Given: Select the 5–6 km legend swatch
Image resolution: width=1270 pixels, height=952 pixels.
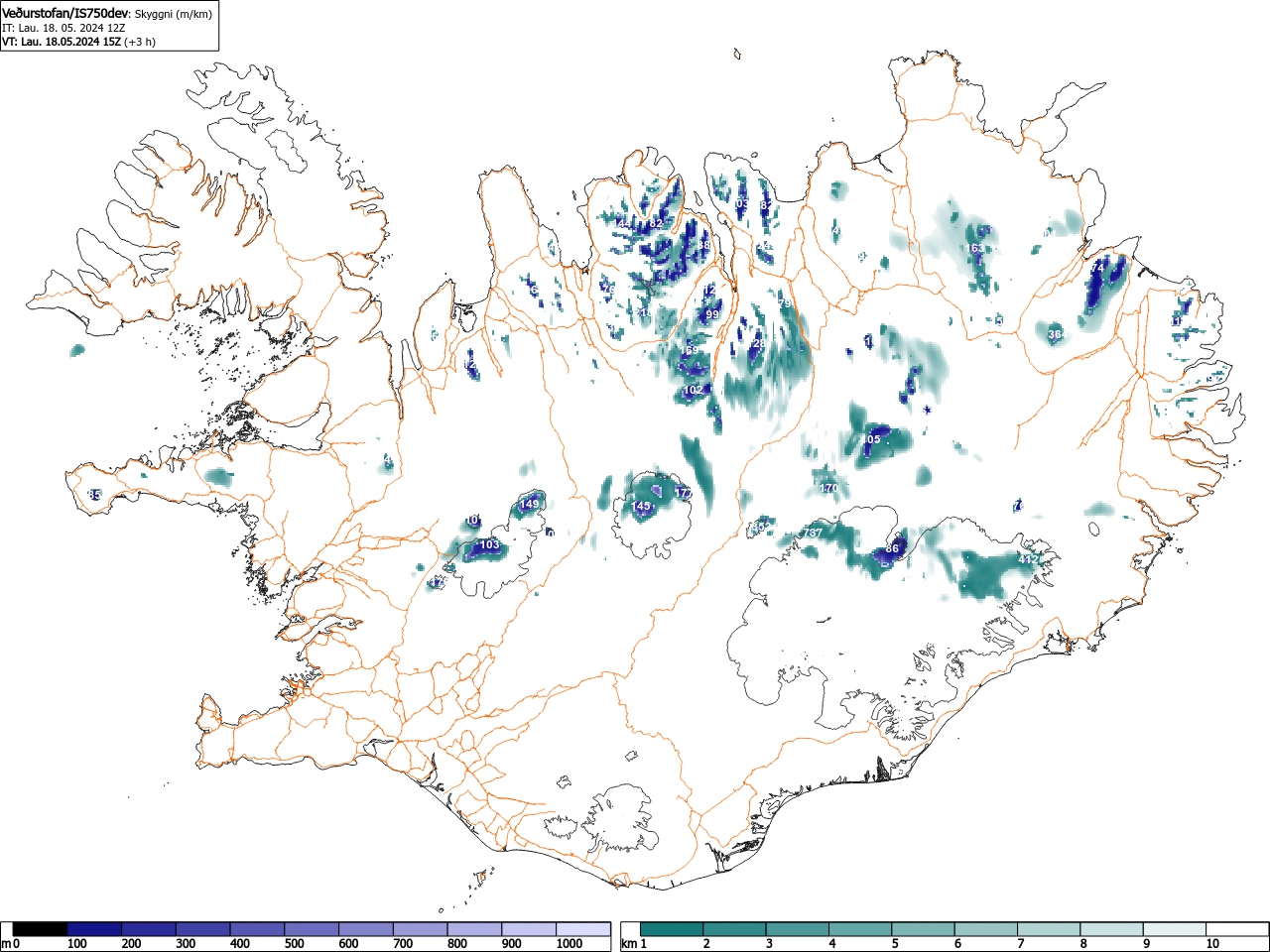Looking at the screenshot, I should (x=923, y=929).
